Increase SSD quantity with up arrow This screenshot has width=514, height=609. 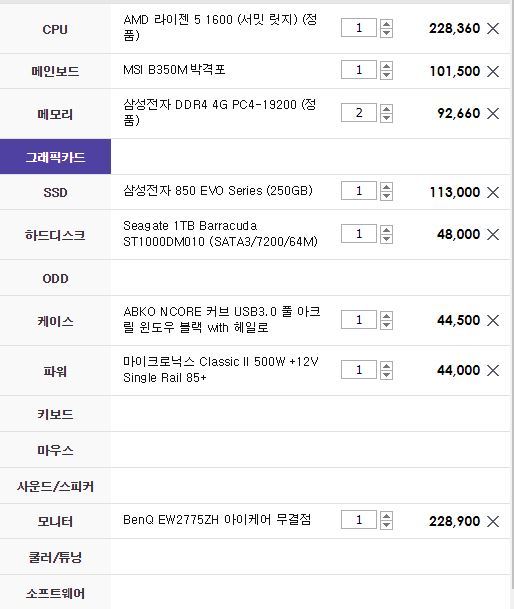tap(386, 188)
